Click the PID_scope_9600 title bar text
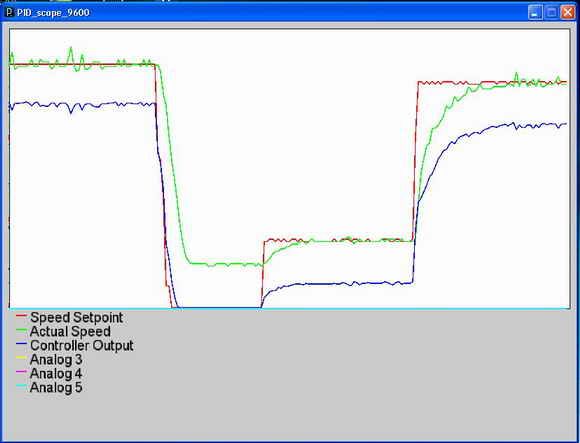The width and height of the screenshot is (580, 443). (53, 13)
